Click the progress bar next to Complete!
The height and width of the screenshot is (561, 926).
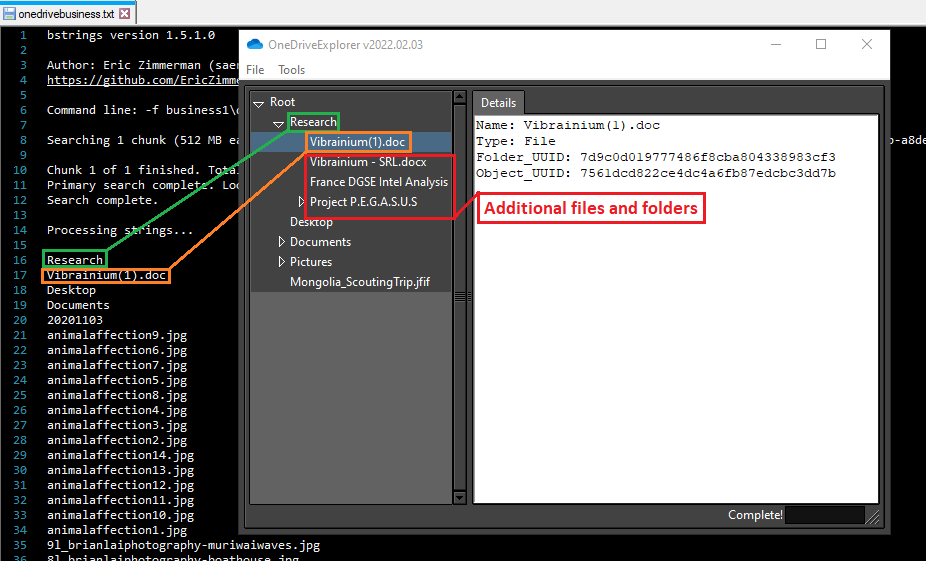[825, 515]
